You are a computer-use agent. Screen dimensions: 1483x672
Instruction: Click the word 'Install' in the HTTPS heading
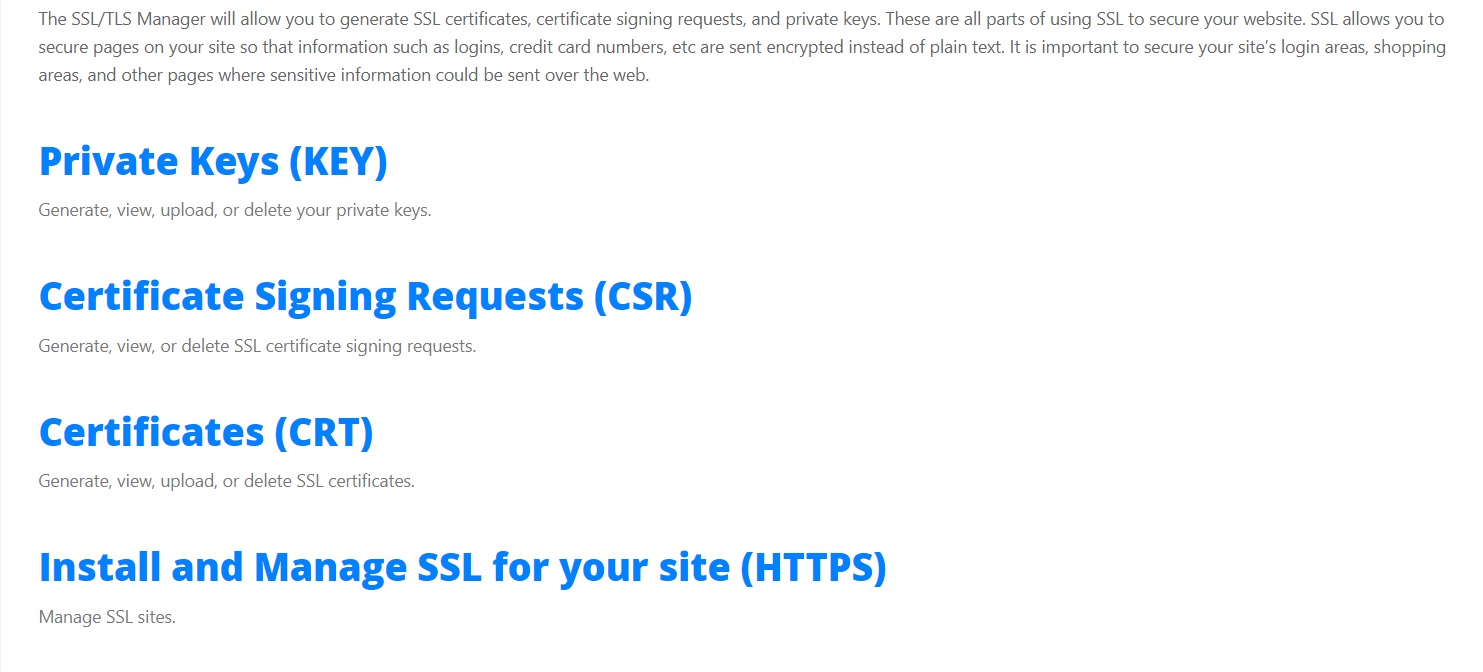click(x=100, y=566)
